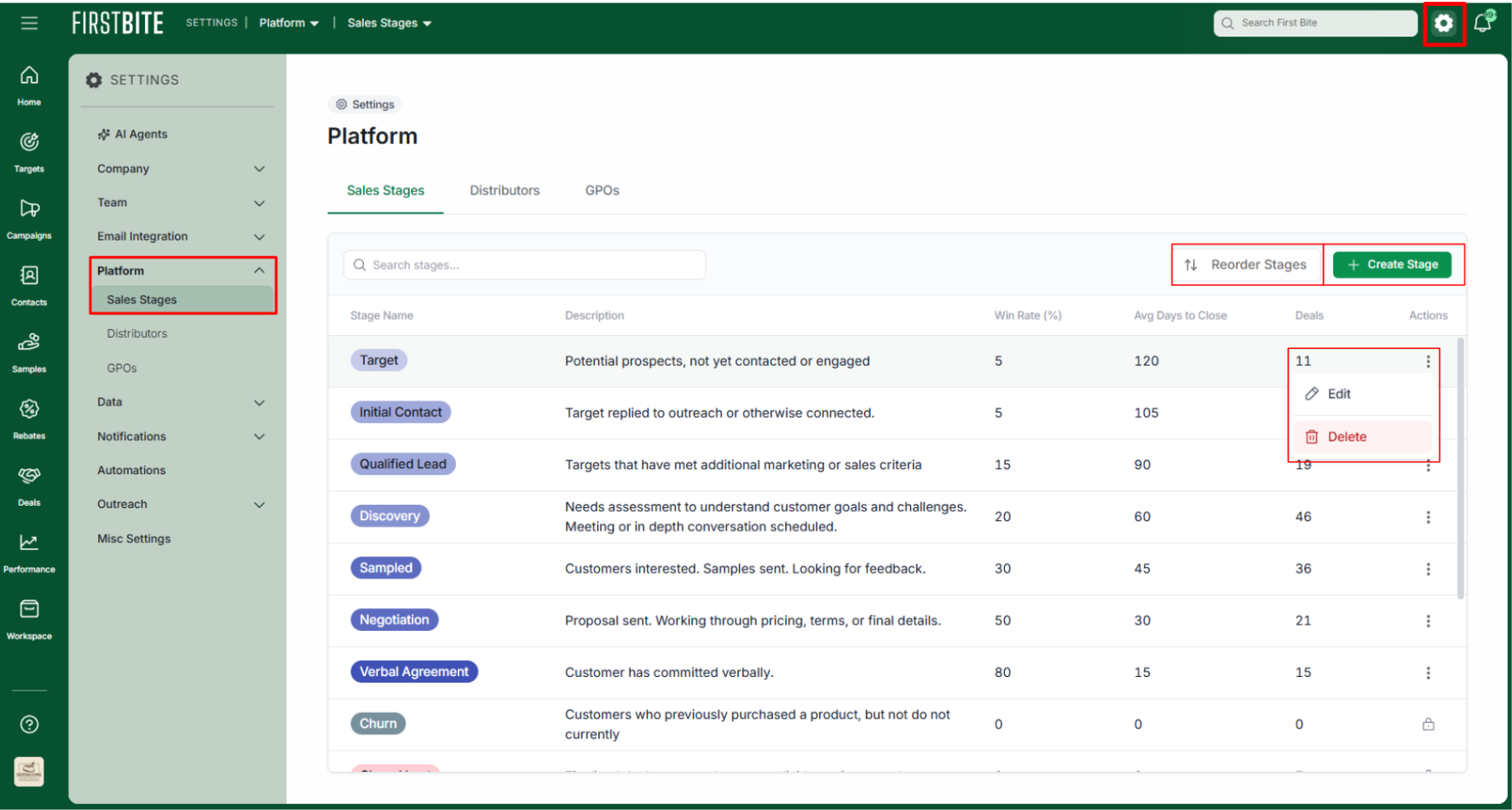Collapse the Platform settings section

(181, 271)
